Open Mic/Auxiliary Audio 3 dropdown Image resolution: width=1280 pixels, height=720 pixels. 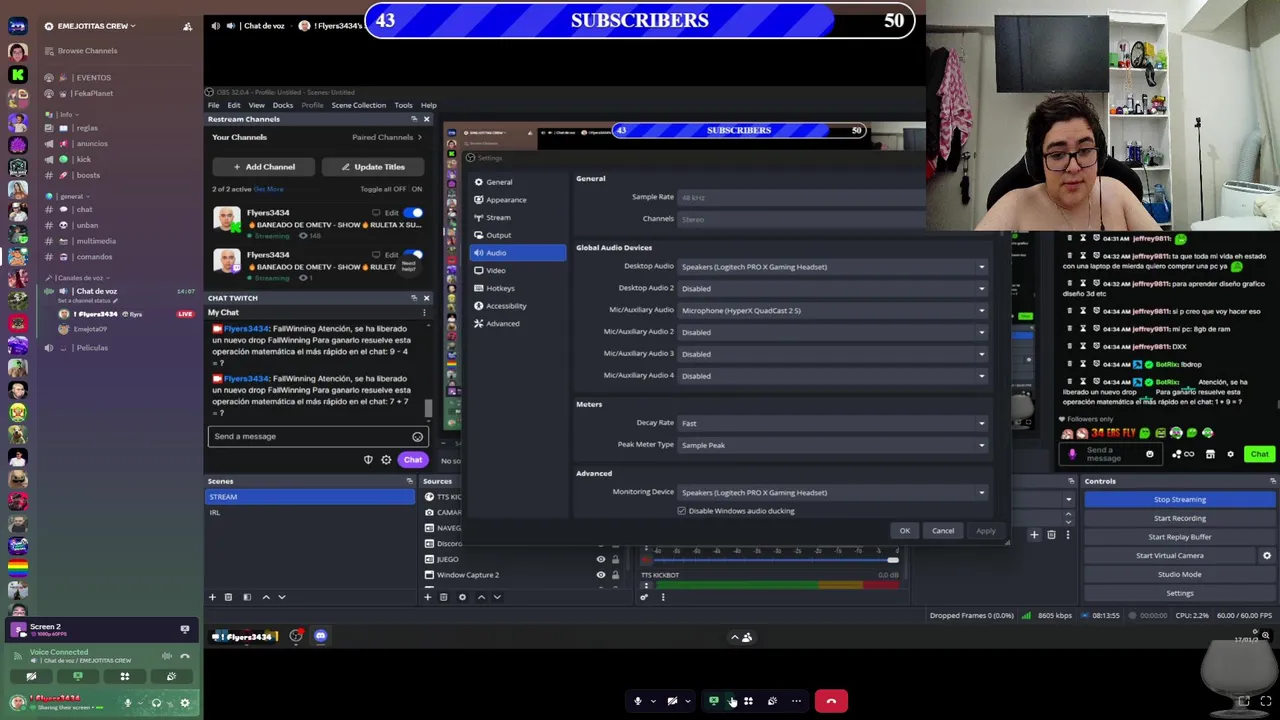[x=833, y=354]
